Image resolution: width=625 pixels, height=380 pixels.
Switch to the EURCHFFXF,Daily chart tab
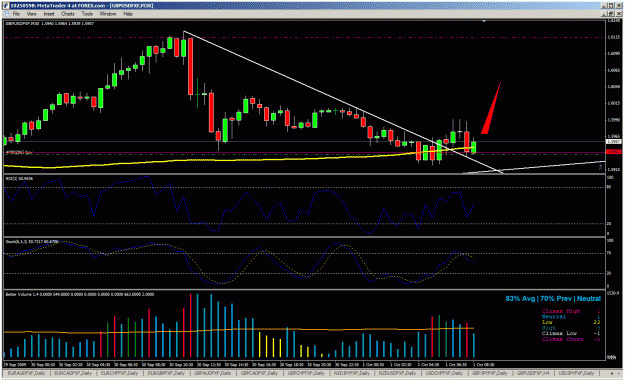point(119,373)
